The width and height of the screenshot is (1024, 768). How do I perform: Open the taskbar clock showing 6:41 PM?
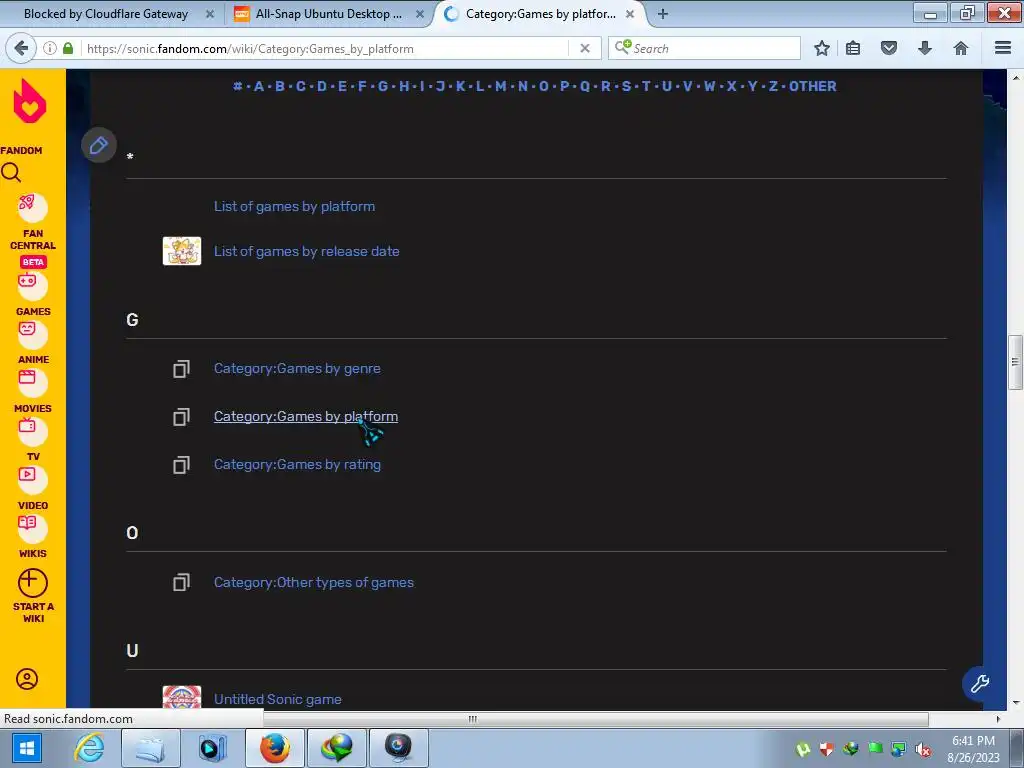point(973,748)
